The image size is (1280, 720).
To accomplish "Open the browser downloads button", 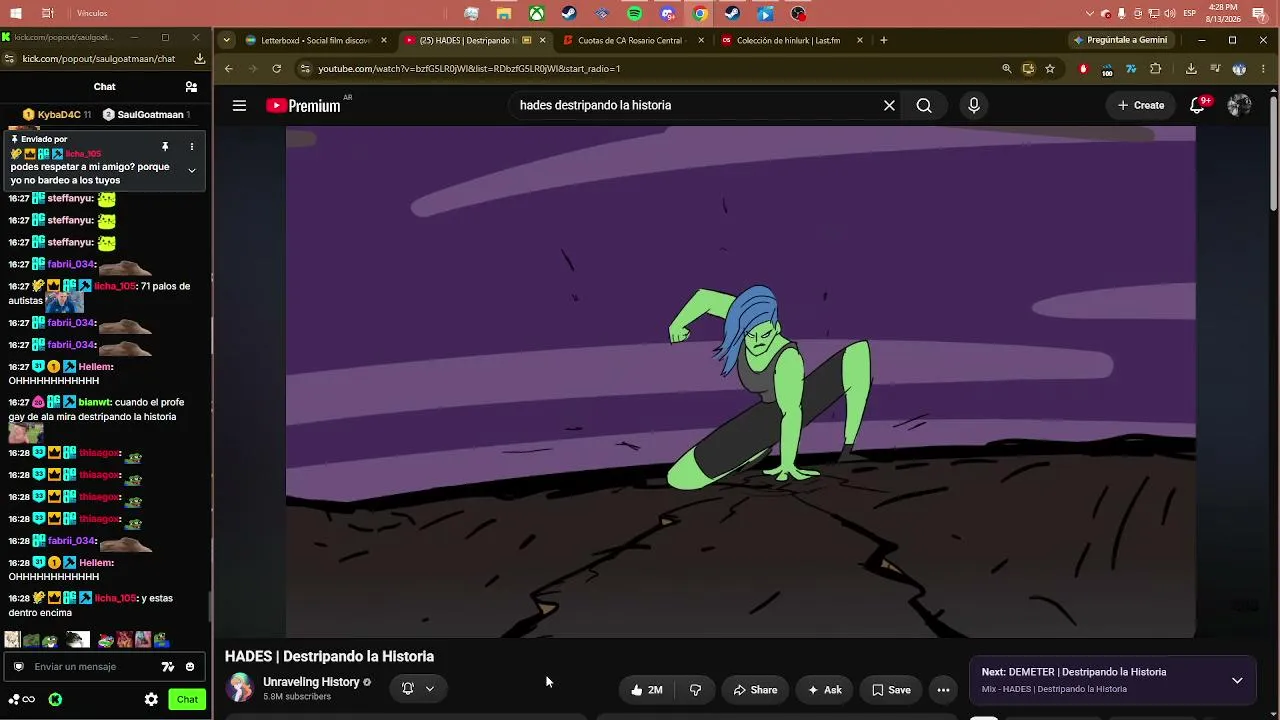I will coord(1191,69).
